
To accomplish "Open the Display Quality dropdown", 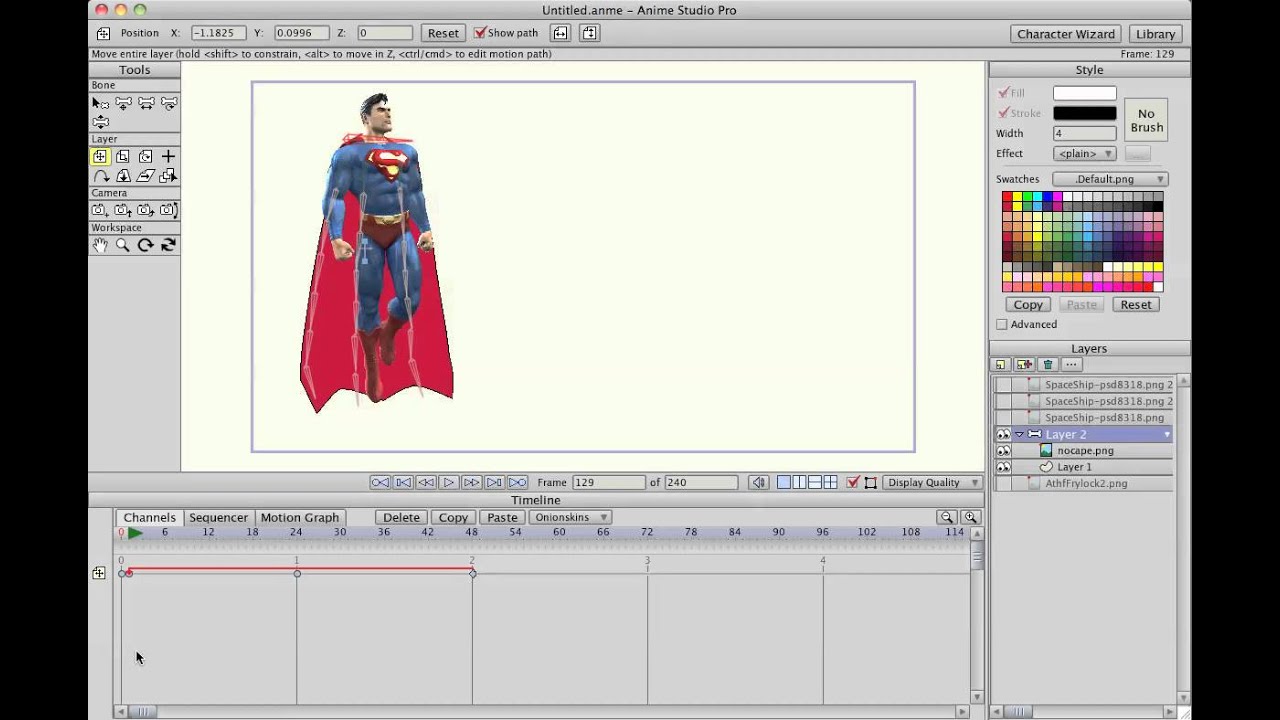I will click(x=932, y=482).
